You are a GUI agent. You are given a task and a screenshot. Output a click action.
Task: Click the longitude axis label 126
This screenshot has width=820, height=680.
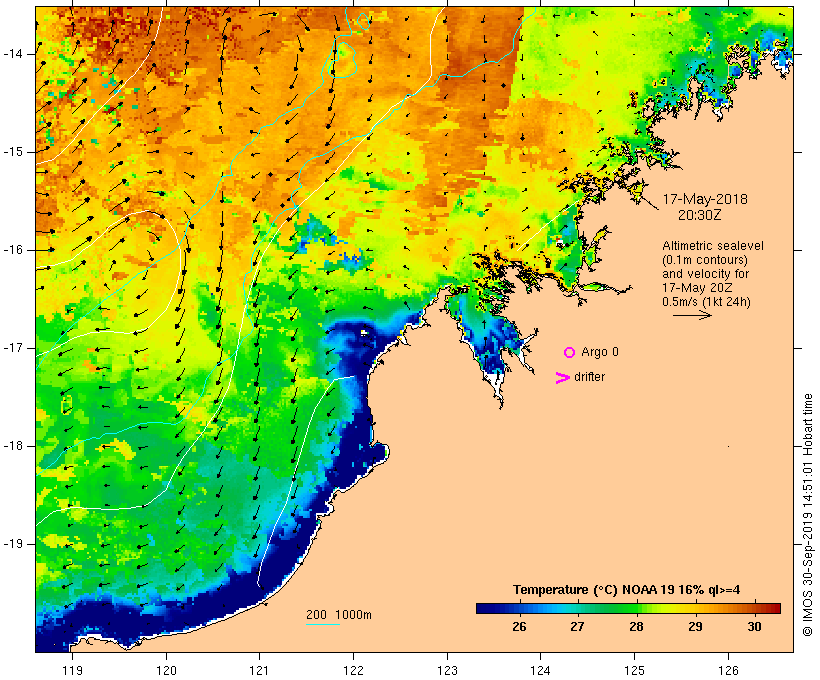(x=728, y=670)
